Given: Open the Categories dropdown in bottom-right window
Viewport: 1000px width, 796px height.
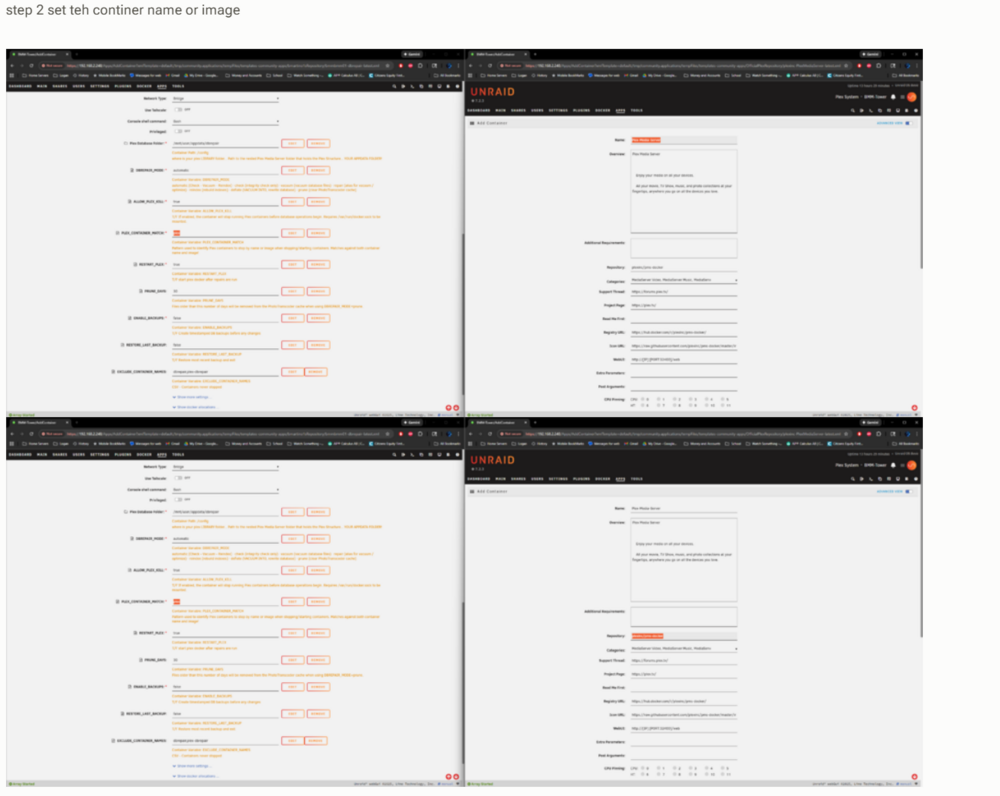Looking at the screenshot, I should coord(684,649).
